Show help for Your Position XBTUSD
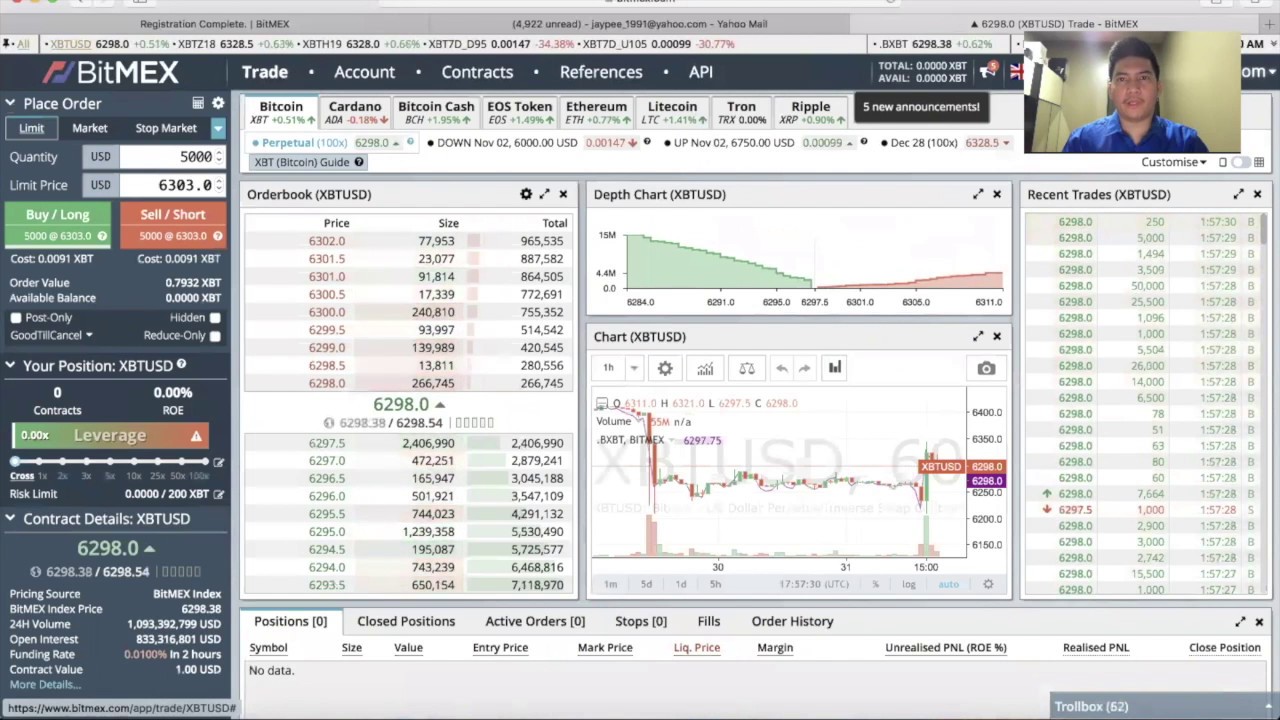 tap(181, 365)
